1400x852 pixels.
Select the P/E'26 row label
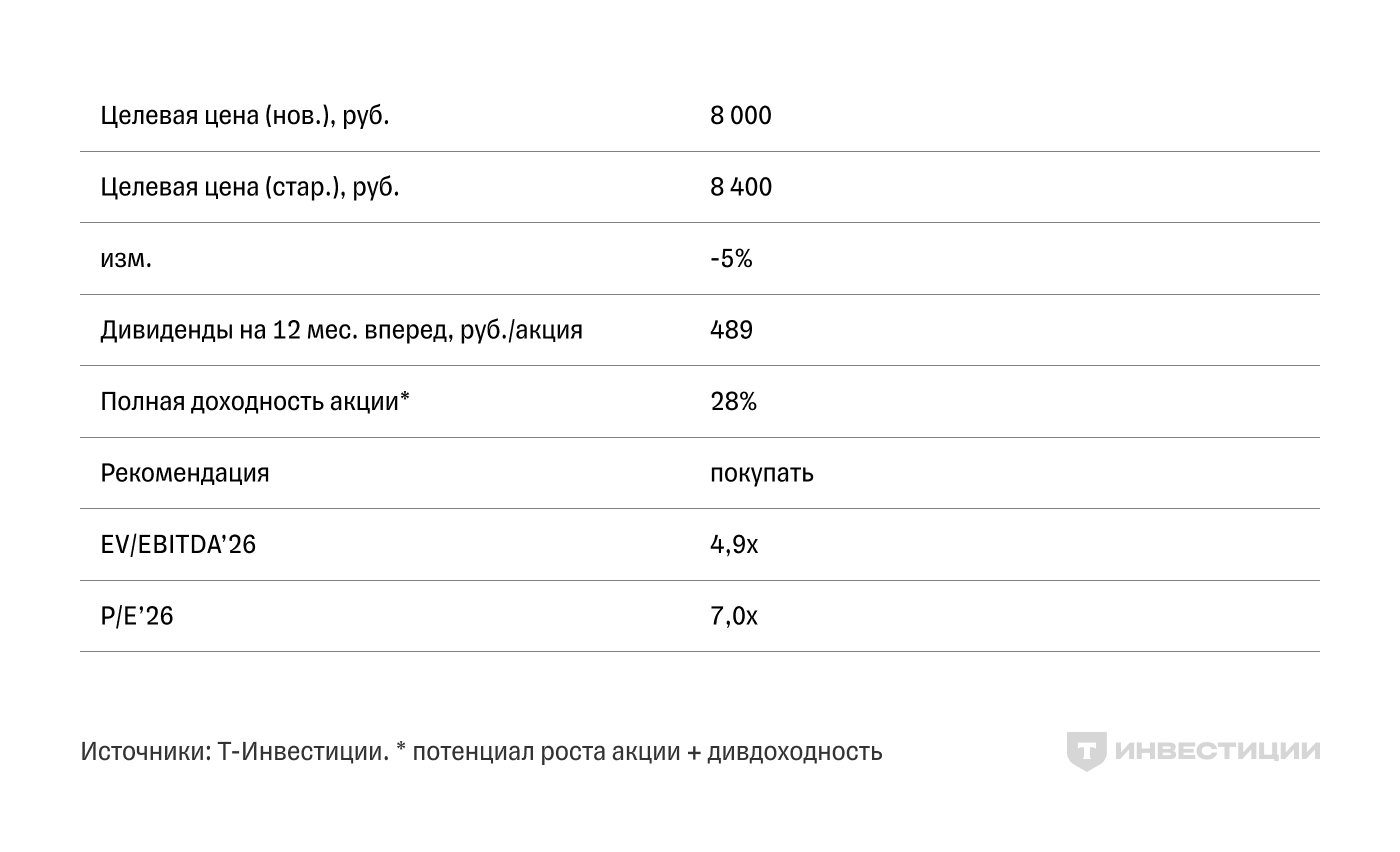click(136, 616)
